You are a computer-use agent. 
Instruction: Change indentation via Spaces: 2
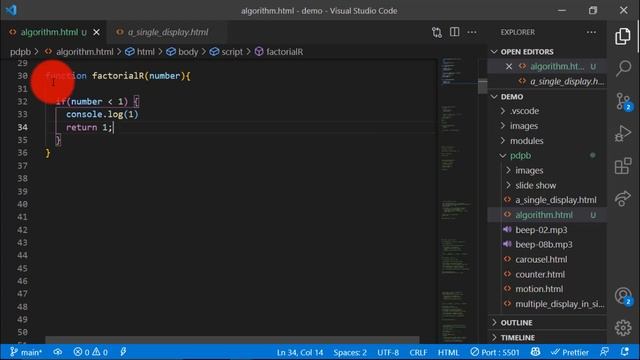(350, 352)
